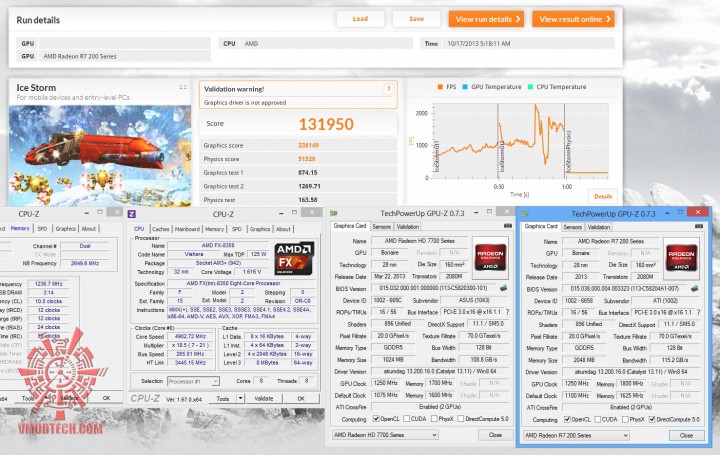Open the AMD Radeon R7 200 Series GPU dropdown
This screenshot has height=455, width=720.
coord(576,435)
